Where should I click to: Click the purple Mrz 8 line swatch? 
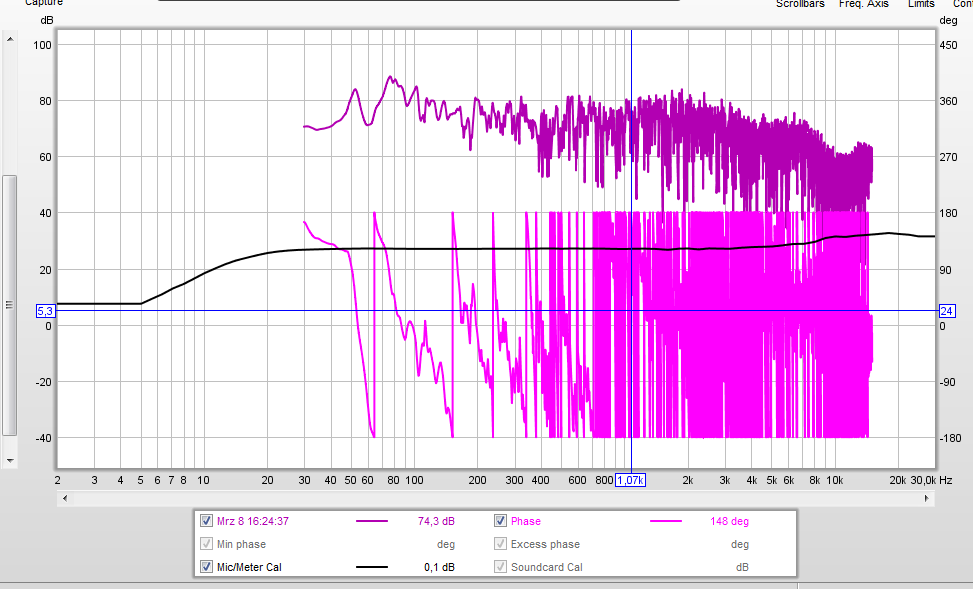point(372,521)
